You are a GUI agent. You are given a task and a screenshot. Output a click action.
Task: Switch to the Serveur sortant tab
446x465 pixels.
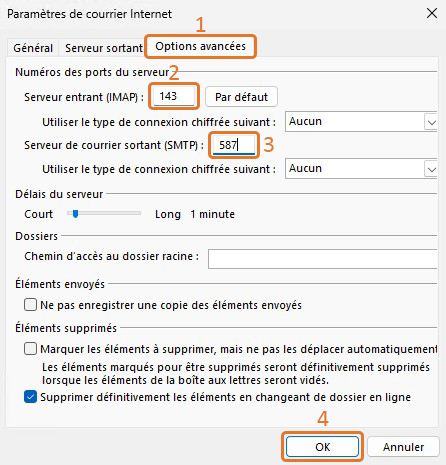[104, 48]
